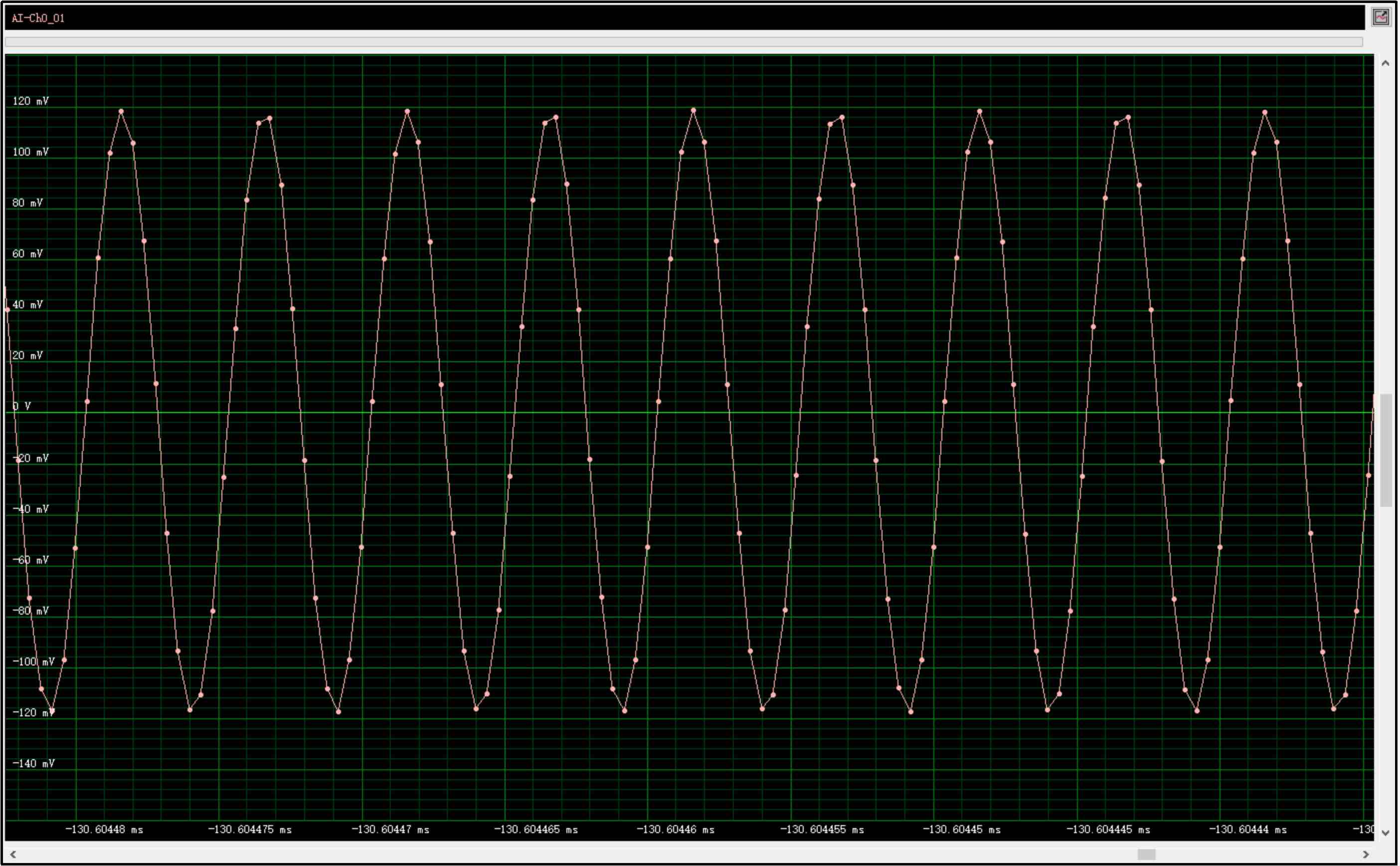Image resolution: width=1400 pixels, height=866 pixels.
Task: Click the AI-Ch0_01 channel label
Action: [38, 18]
